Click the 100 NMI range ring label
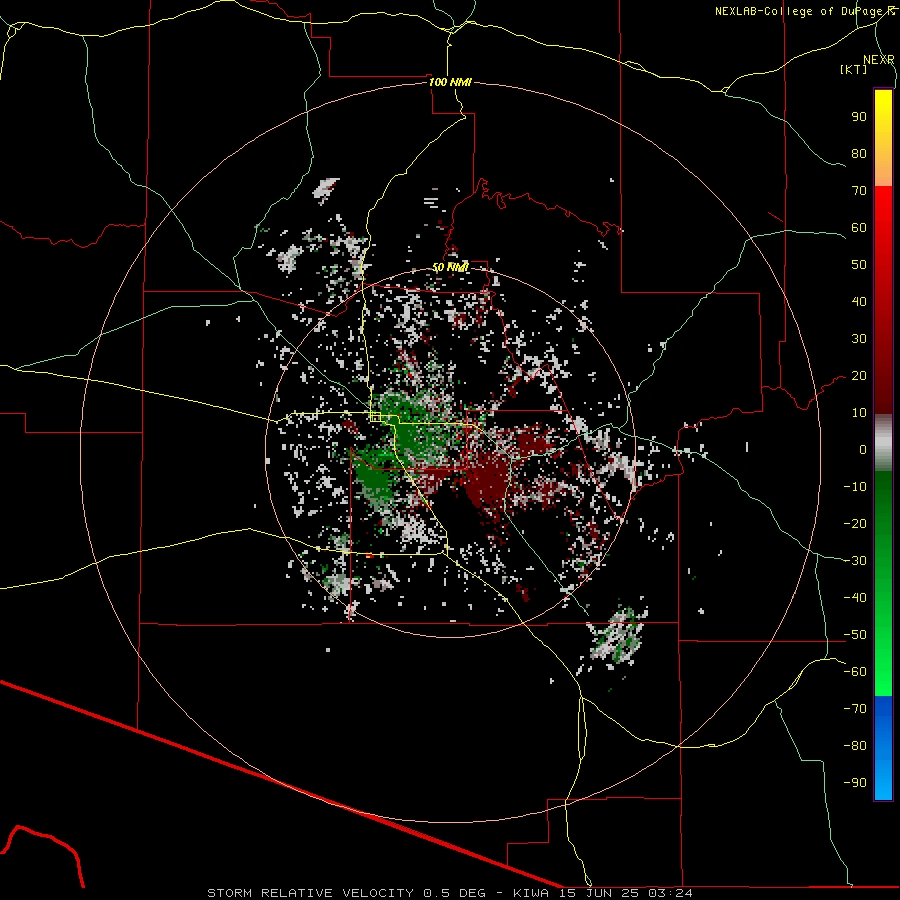The height and width of the screenshot is (900, 900). (450, 82)
